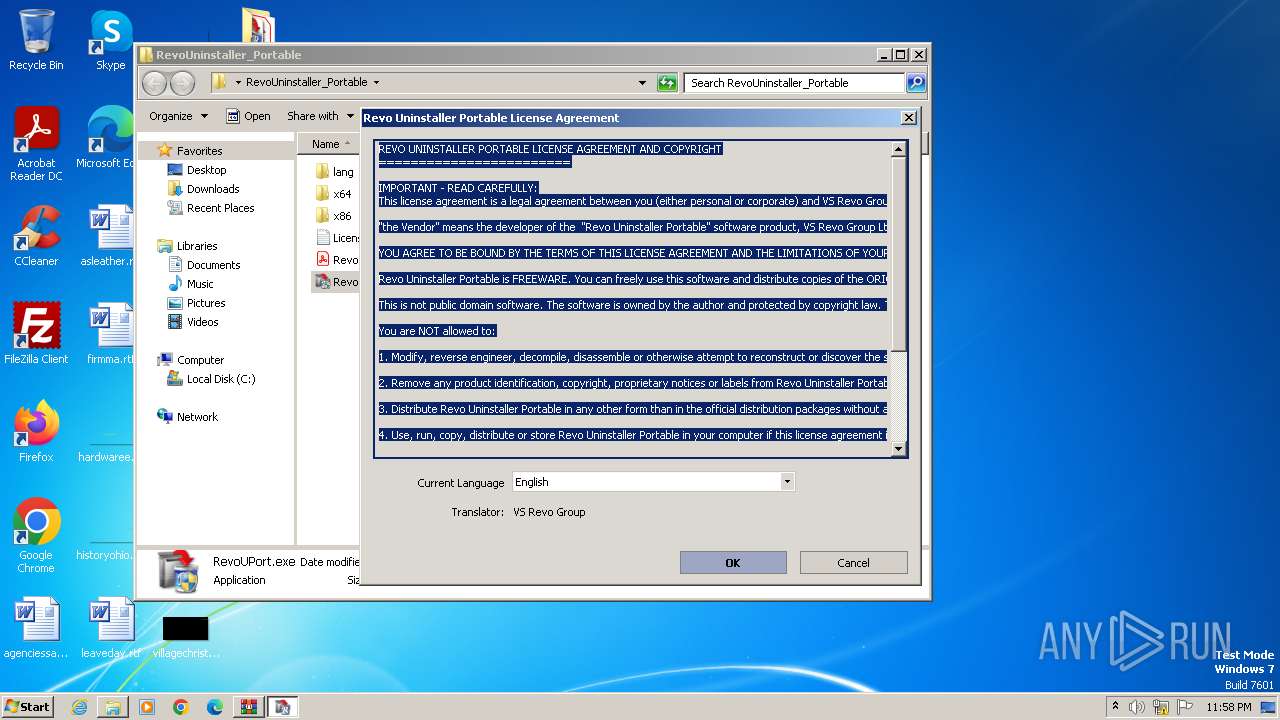
Task: Click Cancel in the license dialog
Action: point(853,562)
